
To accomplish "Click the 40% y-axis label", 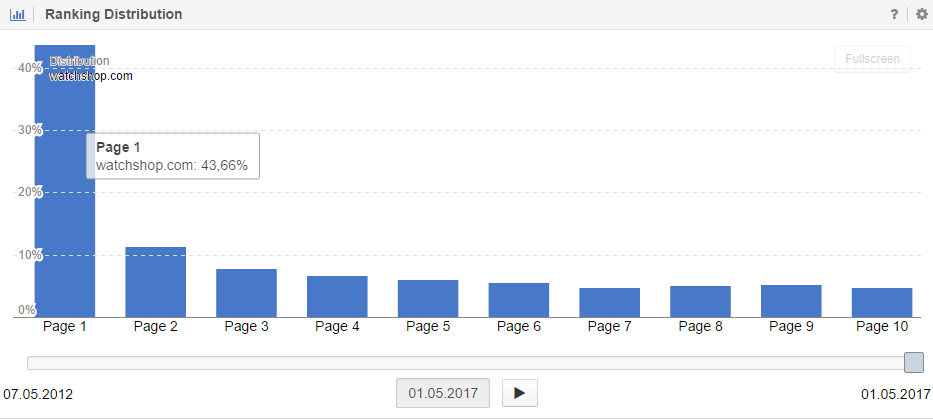I will coord(30,68).
